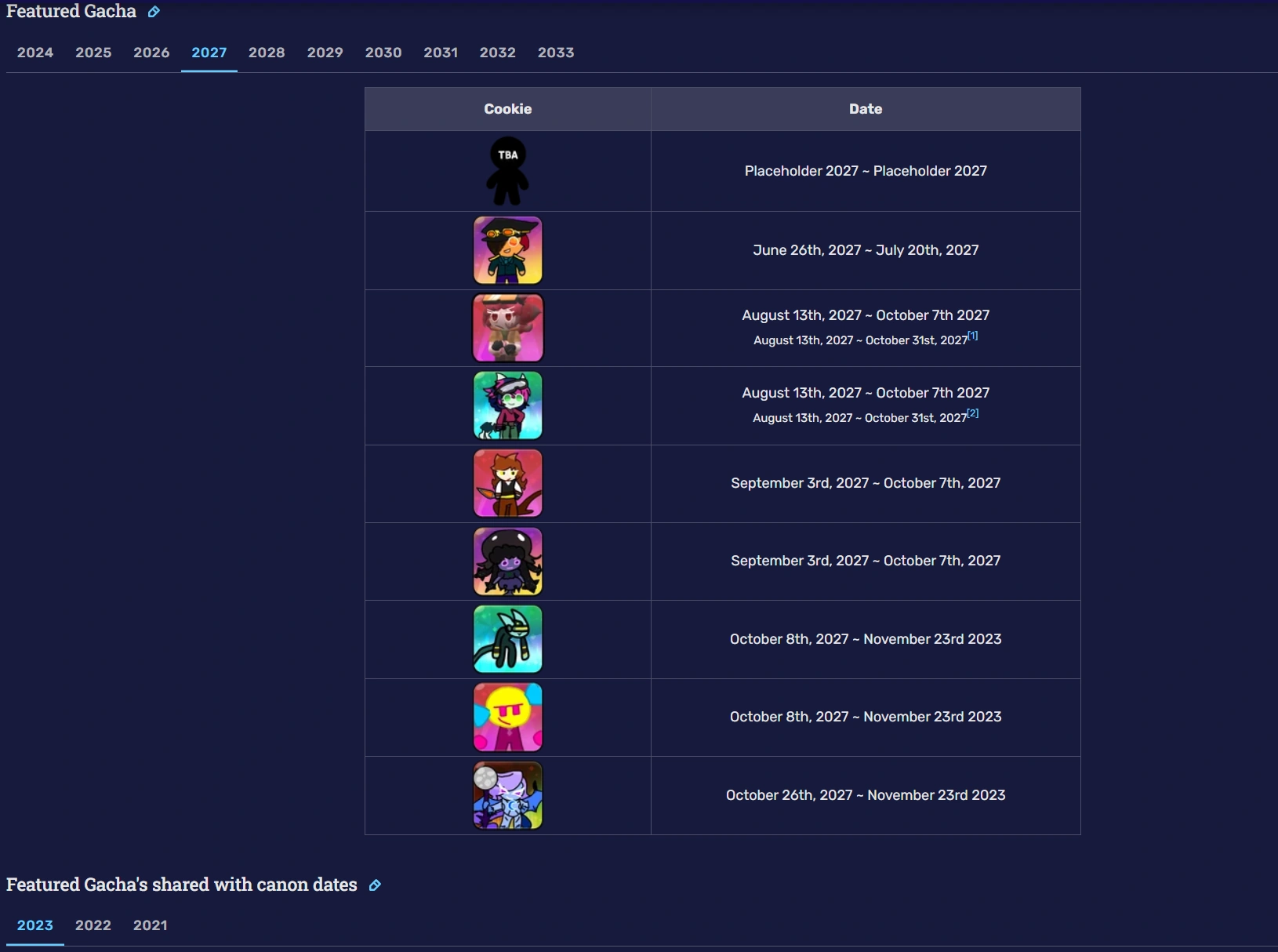Select the pink-eared cat cookie image
The image size is (1278, 952).
click(507, 405)
